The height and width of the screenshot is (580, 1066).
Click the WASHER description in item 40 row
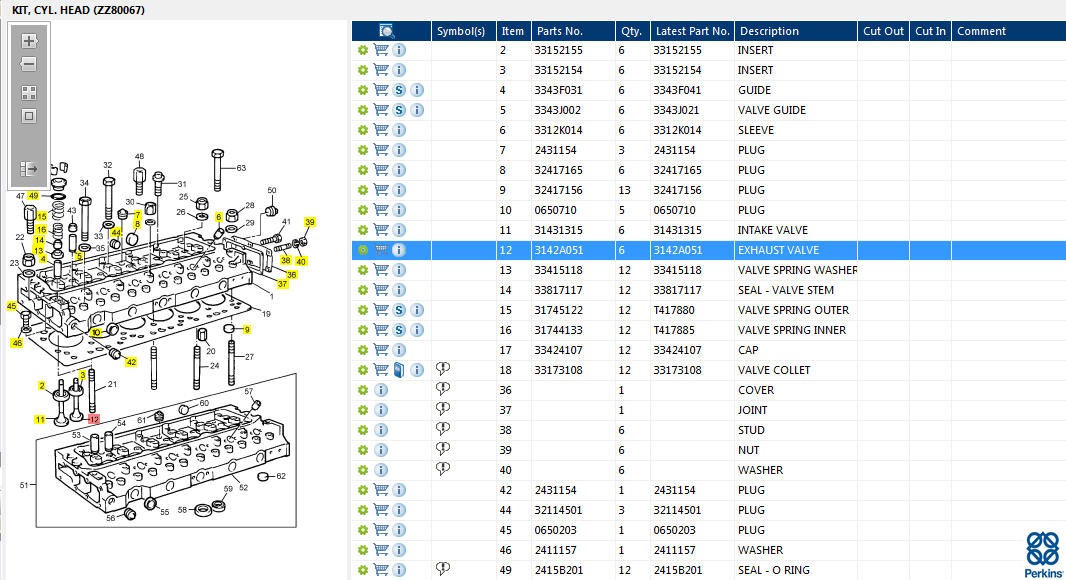pos(760,470)
